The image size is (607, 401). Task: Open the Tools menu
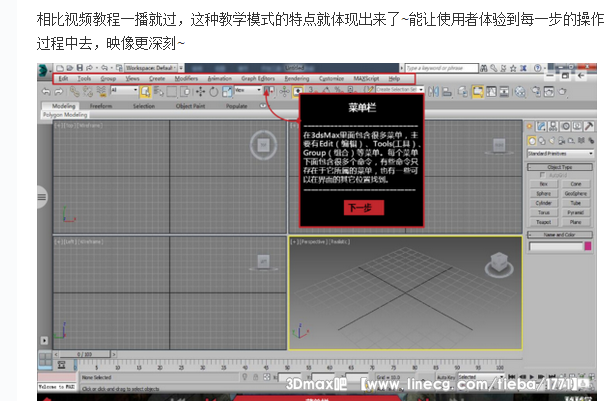84,79
